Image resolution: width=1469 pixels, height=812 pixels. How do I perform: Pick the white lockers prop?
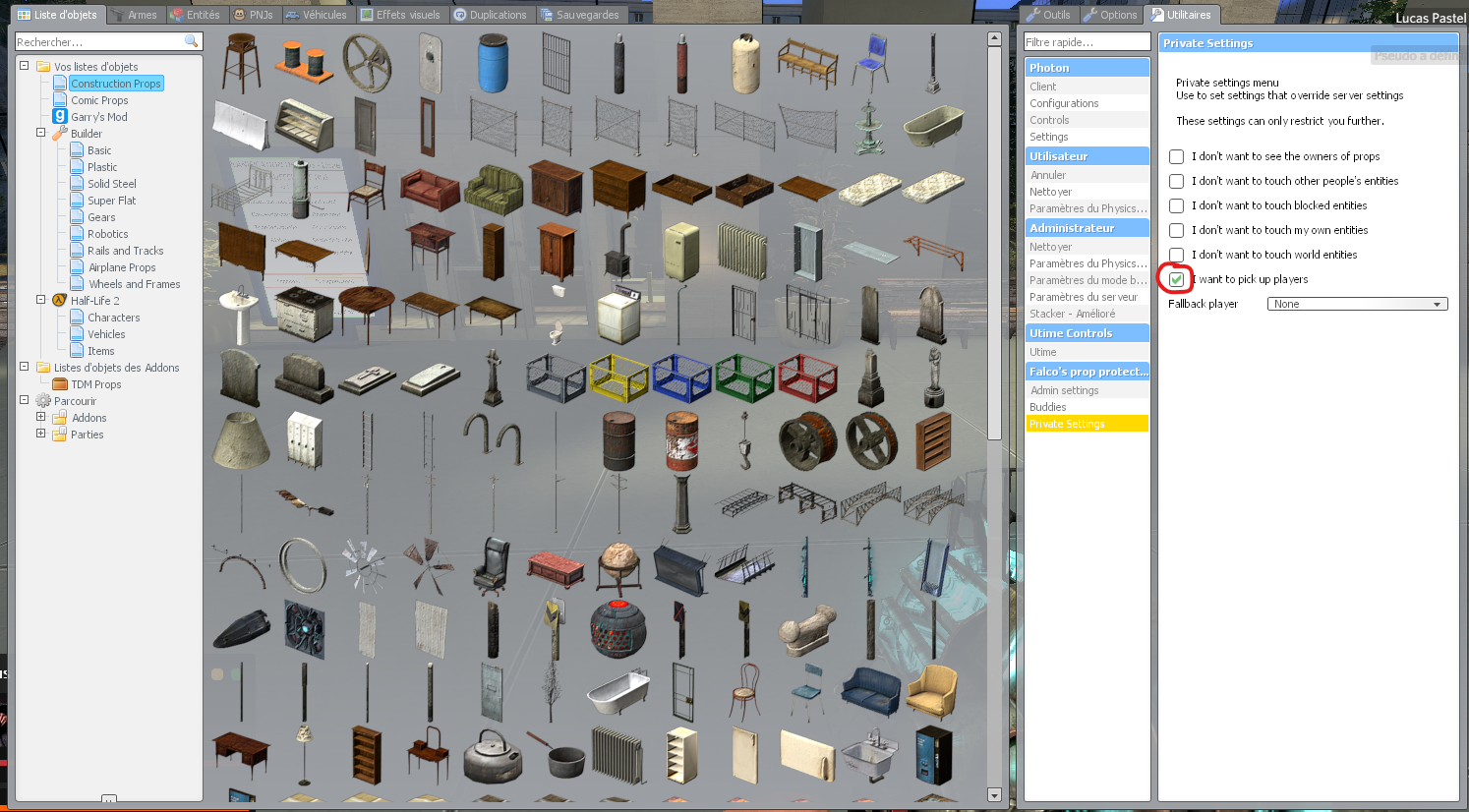pyautogui.click(x=304, y=440)
